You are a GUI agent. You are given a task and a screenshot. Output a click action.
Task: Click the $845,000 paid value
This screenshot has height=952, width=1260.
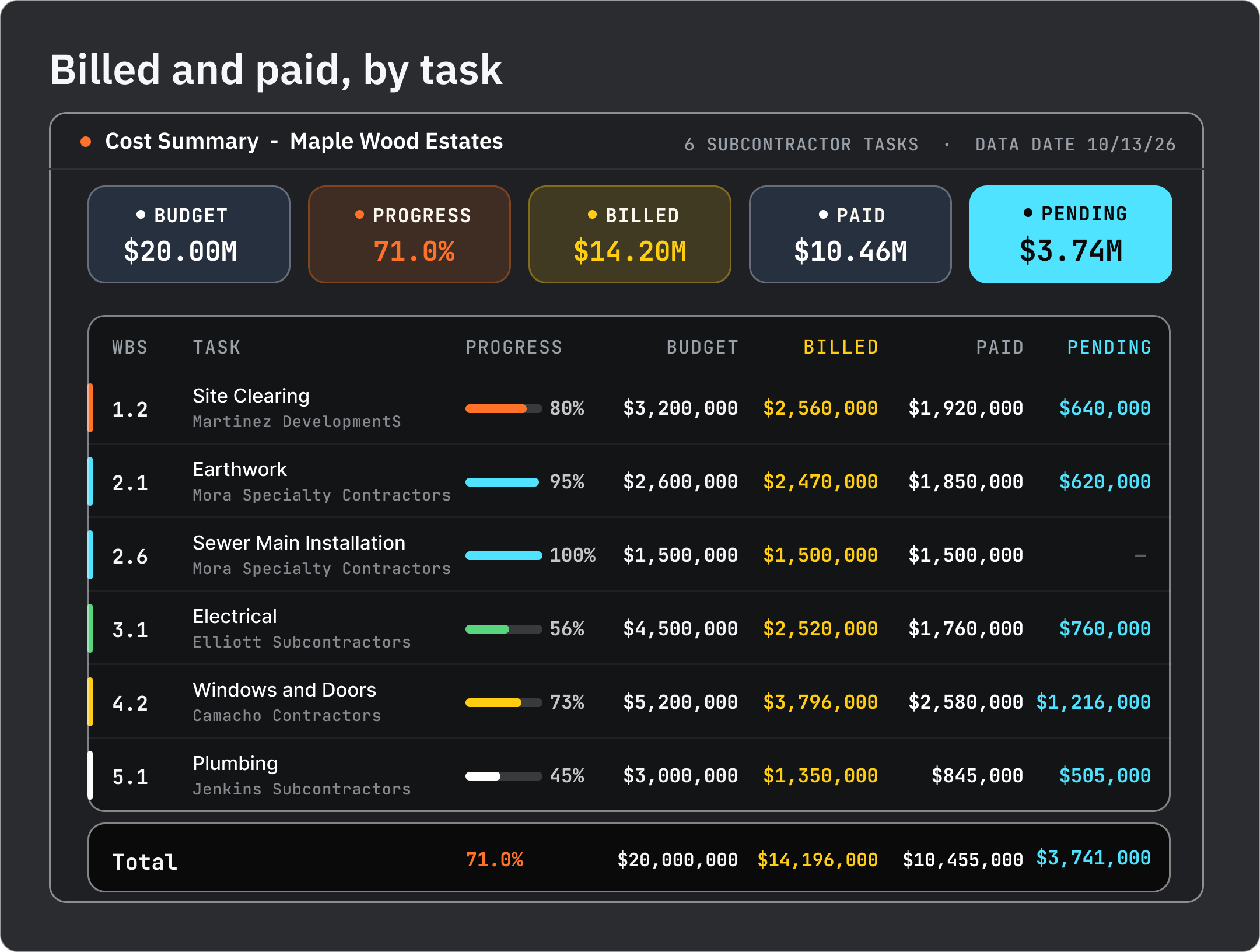(978, 776)
